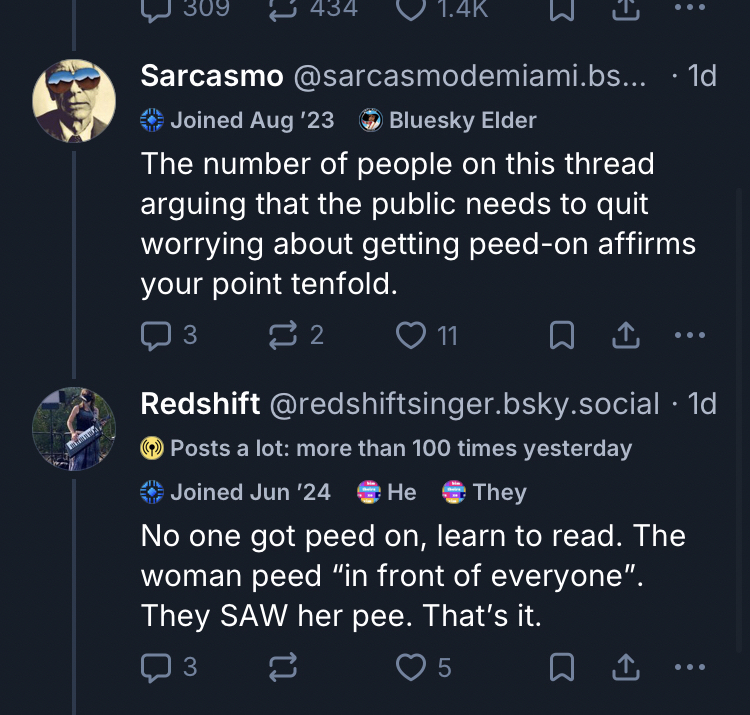Share Redshift's post
This screenshot has height=715, width=750.
click(x=625, y=668)
